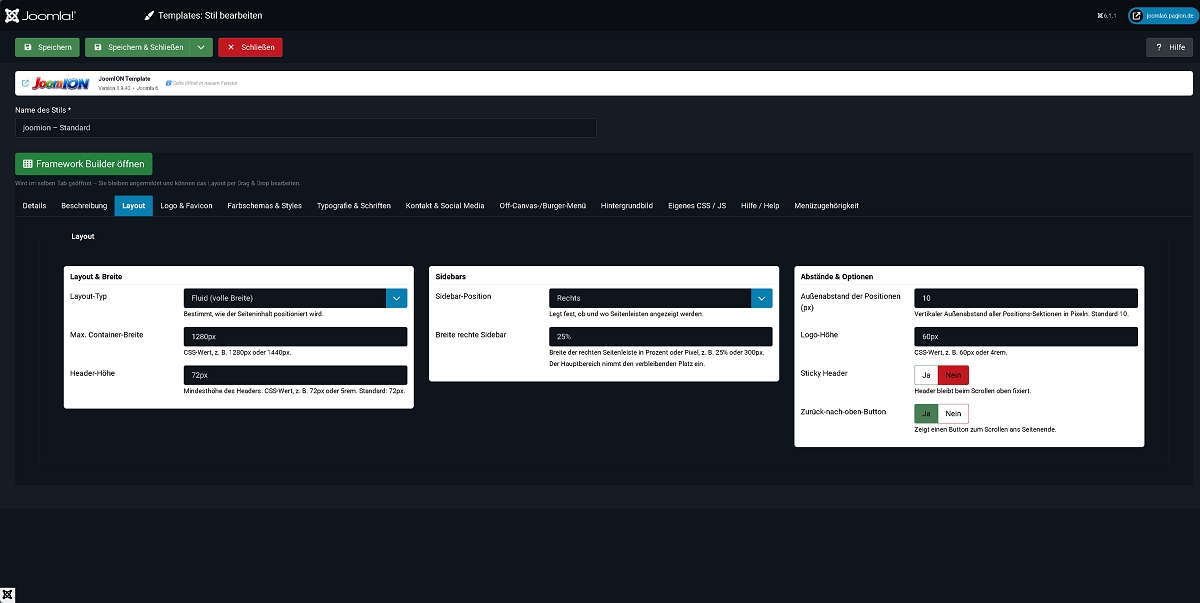
Task: Focus the Name des Stils input
Action: pos(306,128)
